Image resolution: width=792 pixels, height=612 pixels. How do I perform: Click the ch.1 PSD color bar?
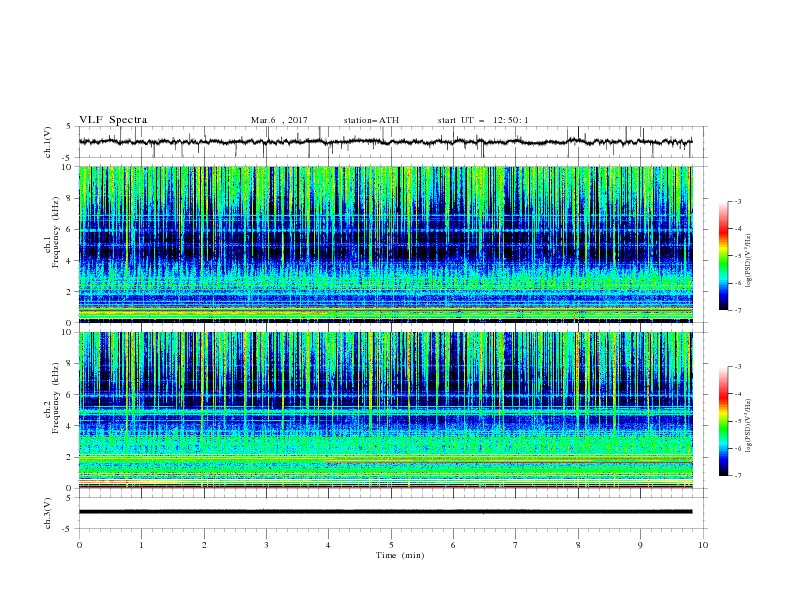723,256
